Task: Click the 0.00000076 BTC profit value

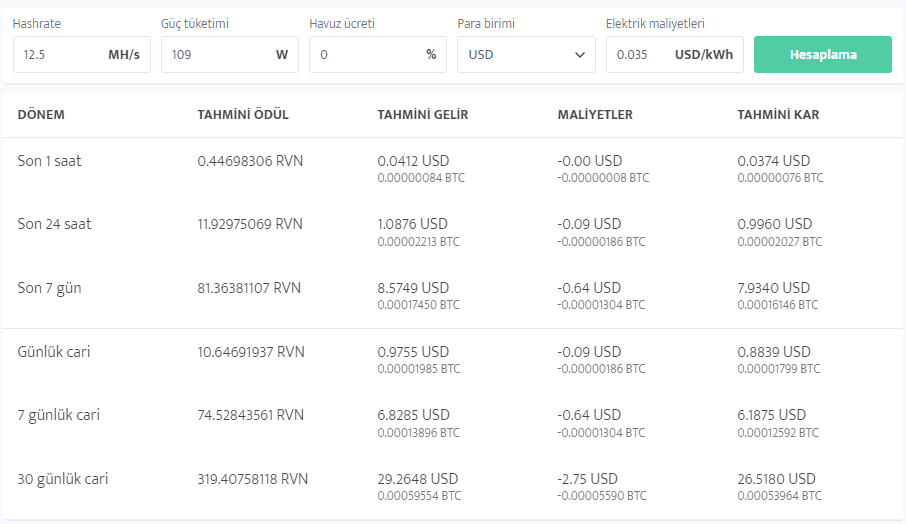Action: (x=780, y=178)
